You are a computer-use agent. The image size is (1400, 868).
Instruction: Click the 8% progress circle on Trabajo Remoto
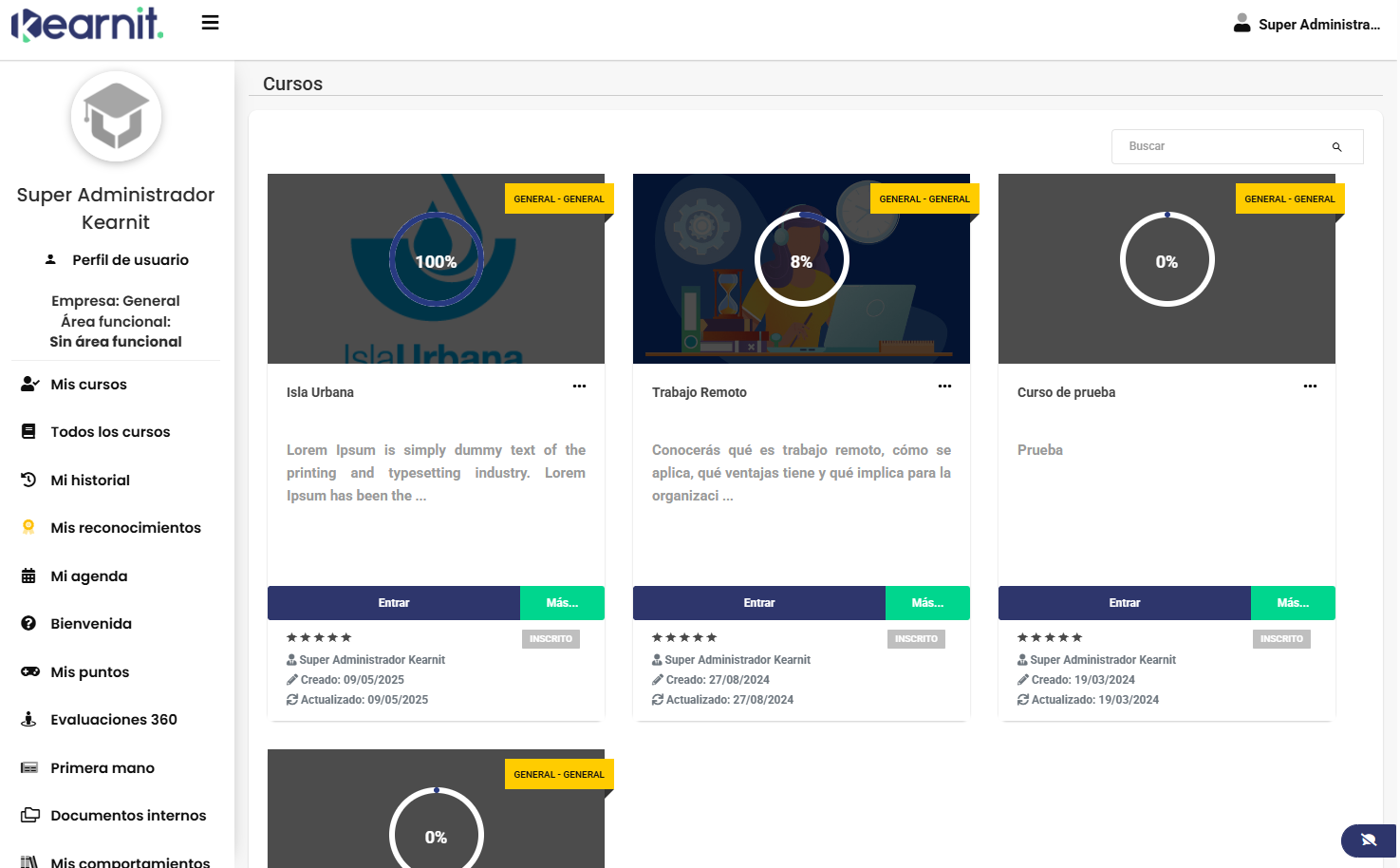[802, 259]
